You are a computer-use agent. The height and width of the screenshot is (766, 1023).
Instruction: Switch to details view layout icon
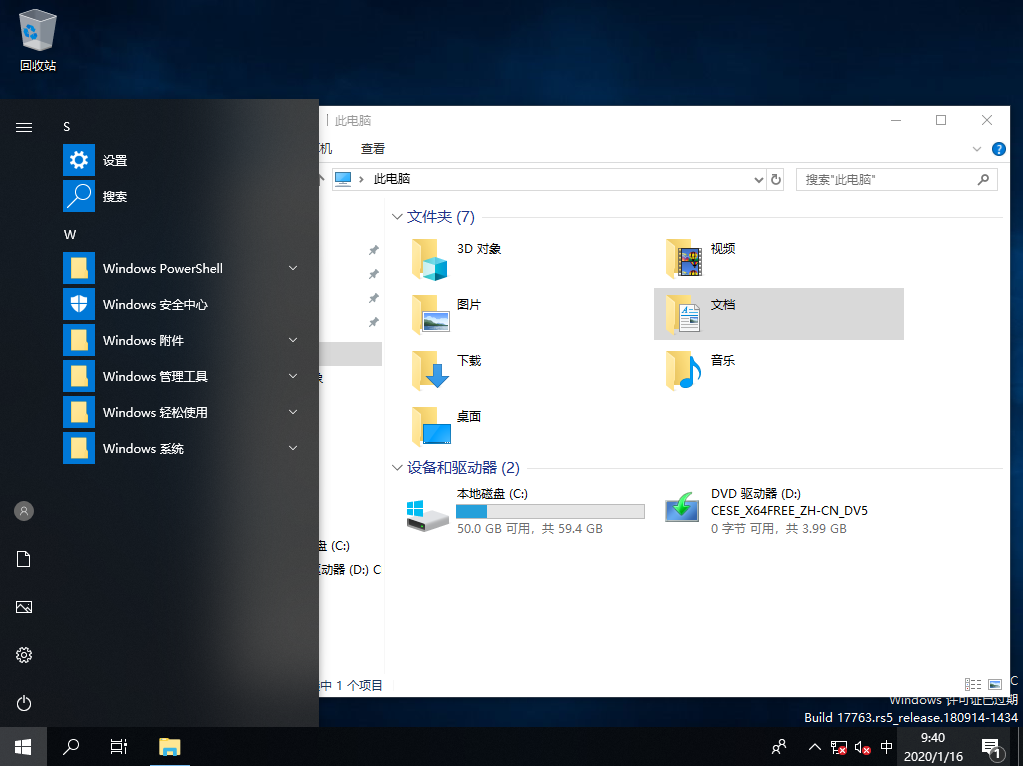coord(973,684)
